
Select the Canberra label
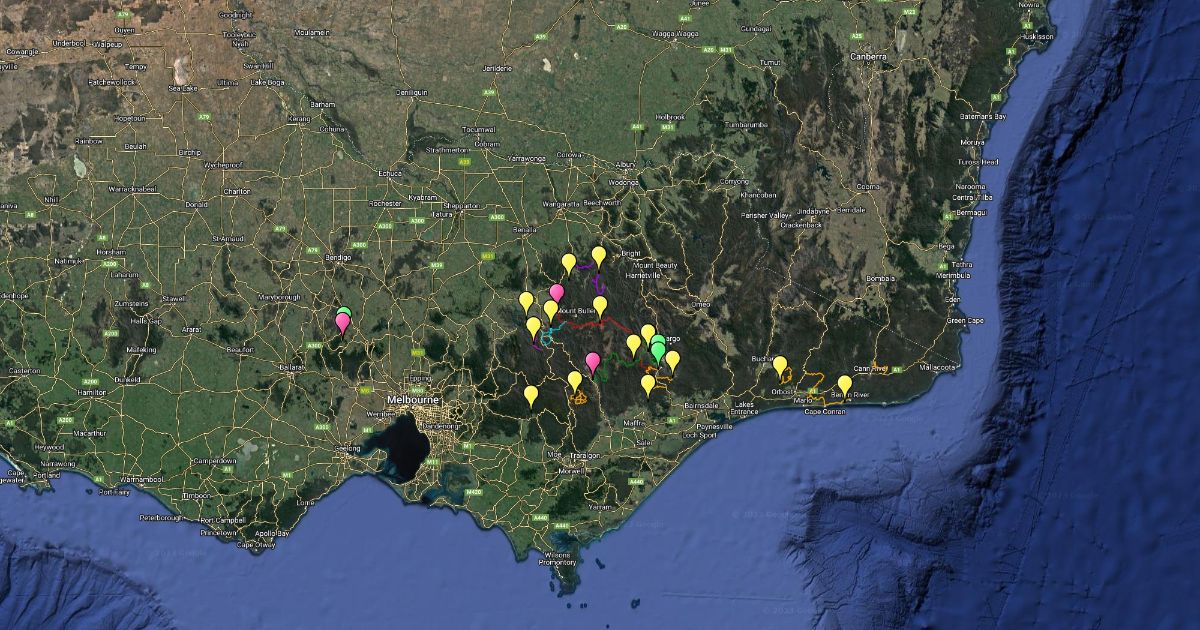pos(870,57)
